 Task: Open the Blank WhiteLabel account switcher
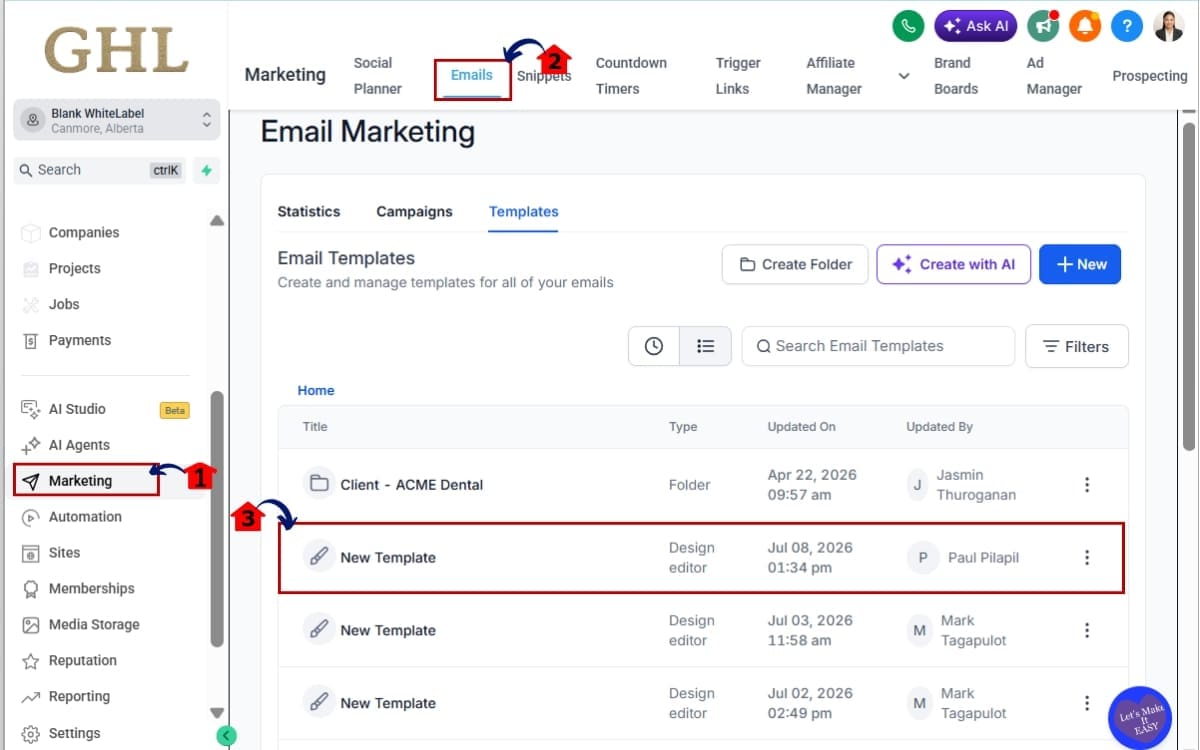pyautogui.click(x=117, y=121)
